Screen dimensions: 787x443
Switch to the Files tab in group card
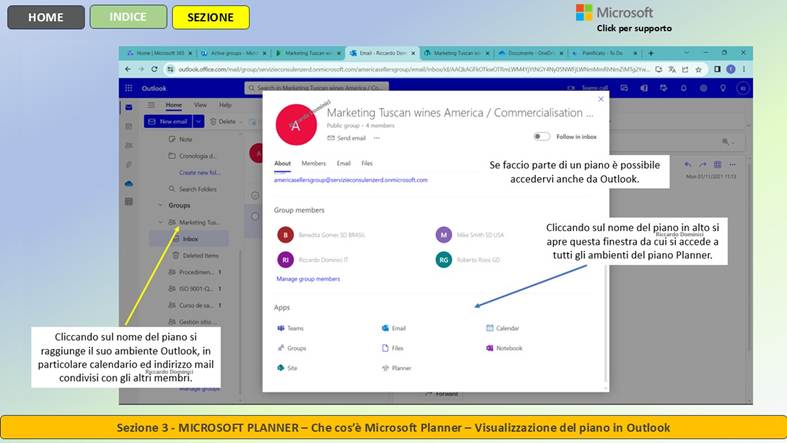pyautogui.click(x=367, y=163)
